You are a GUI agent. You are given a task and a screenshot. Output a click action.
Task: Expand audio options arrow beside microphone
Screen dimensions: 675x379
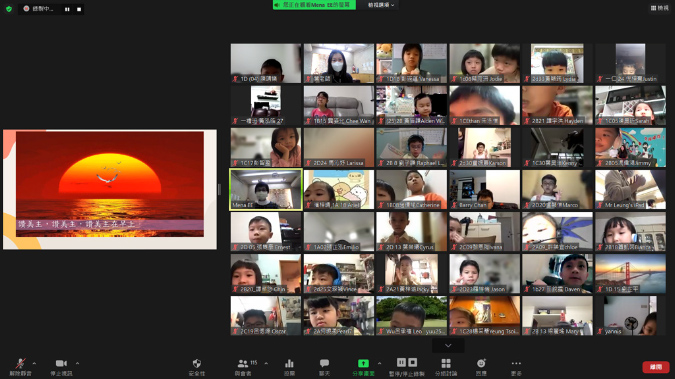34,363
